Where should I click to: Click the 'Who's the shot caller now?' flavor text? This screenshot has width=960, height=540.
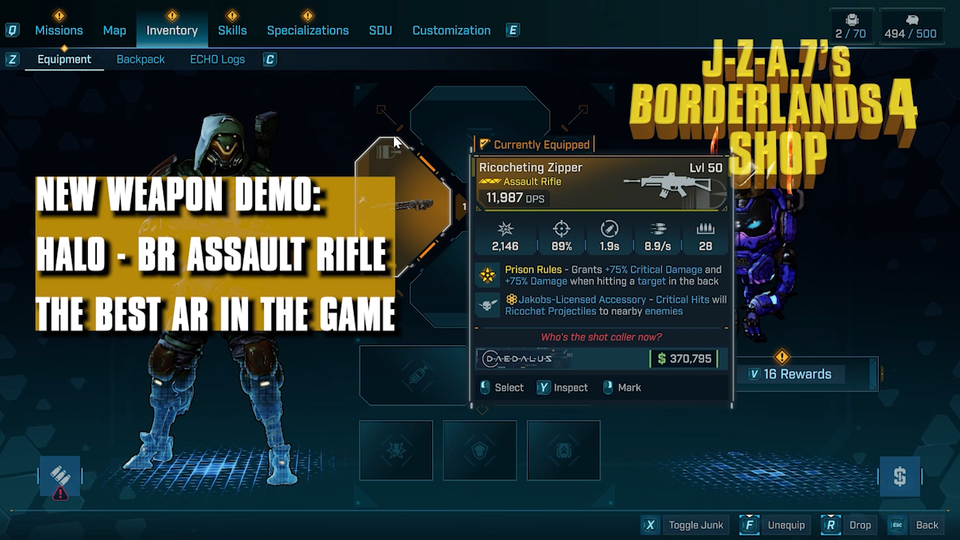(x=601, y=337)
